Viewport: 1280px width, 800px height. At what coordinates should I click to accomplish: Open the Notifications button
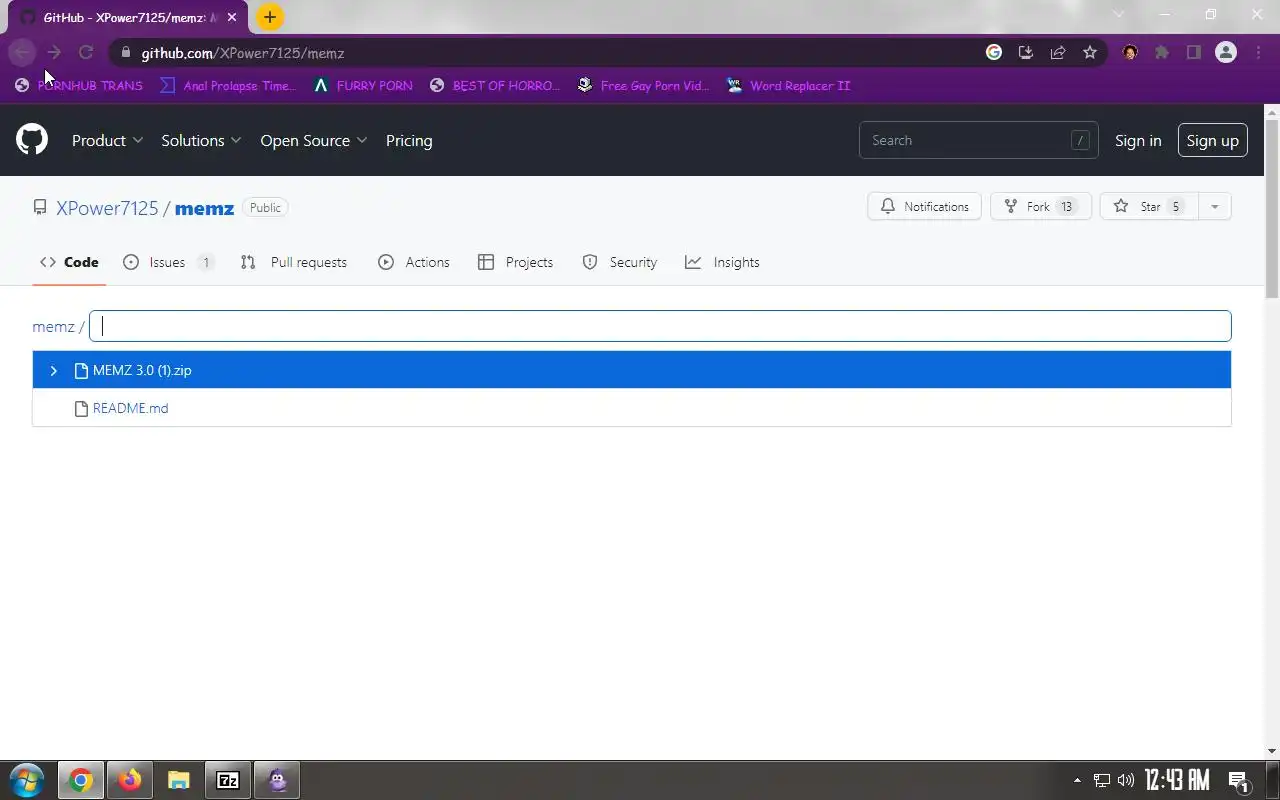coord(925,207)
